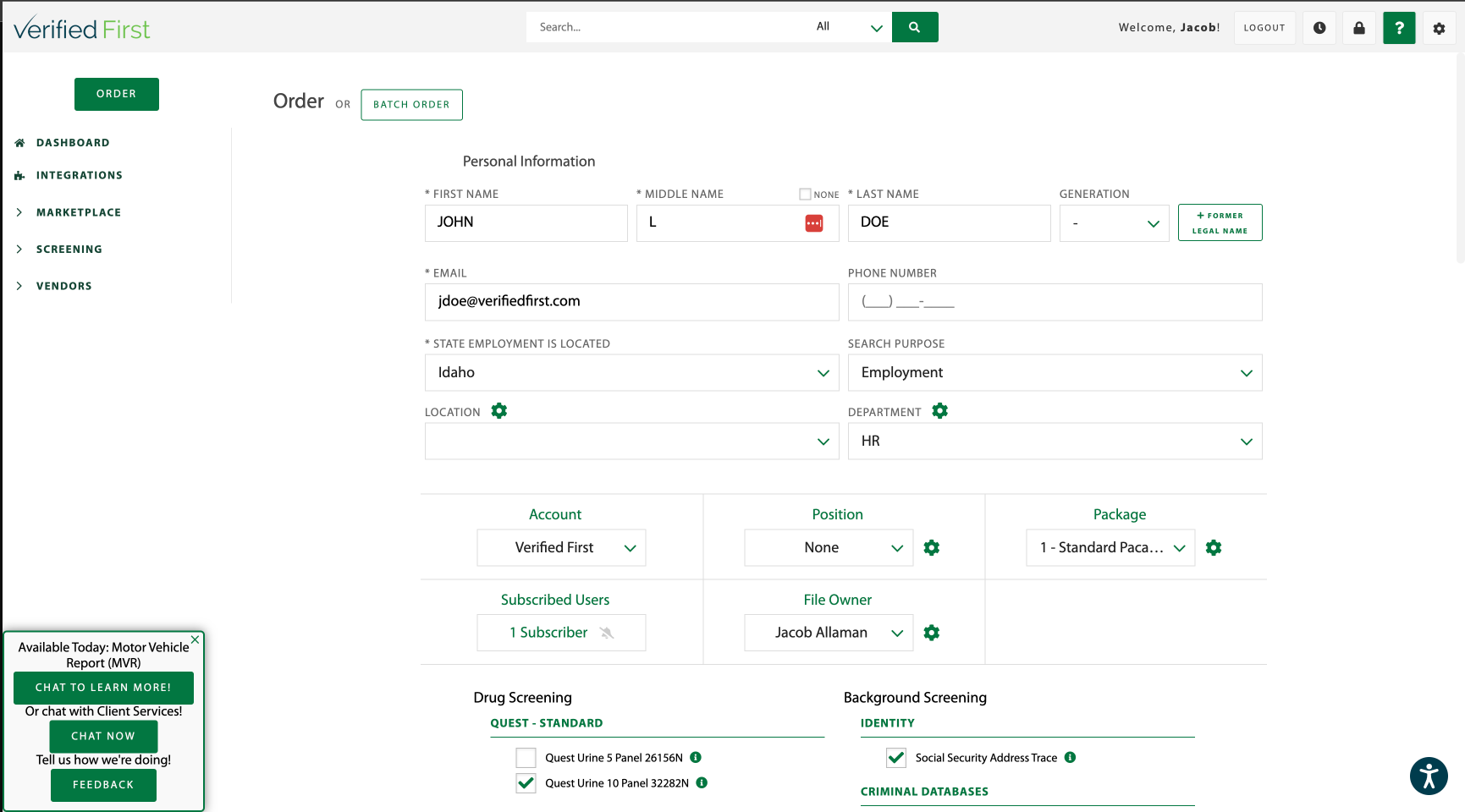Open the gear next to Department label
This screenshot has width=1465, height=812.
pyautogui.click(x=939, y=411)
